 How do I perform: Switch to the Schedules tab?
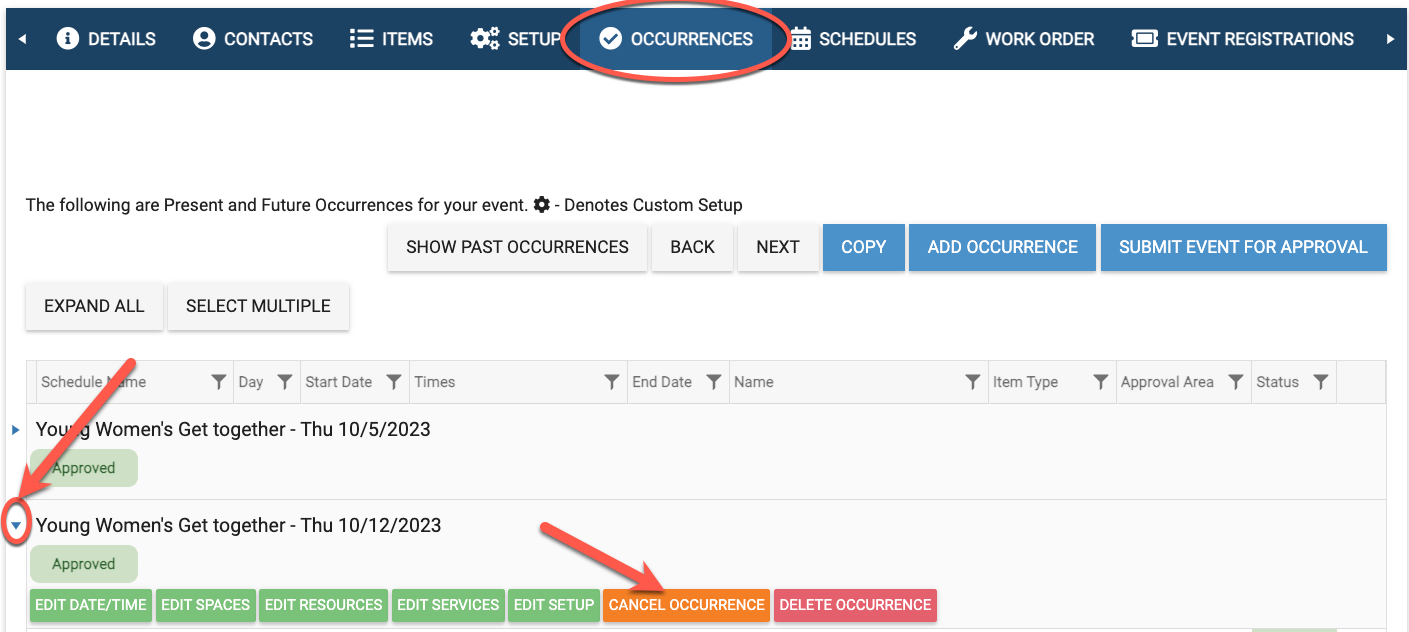(x=853, y=39)
